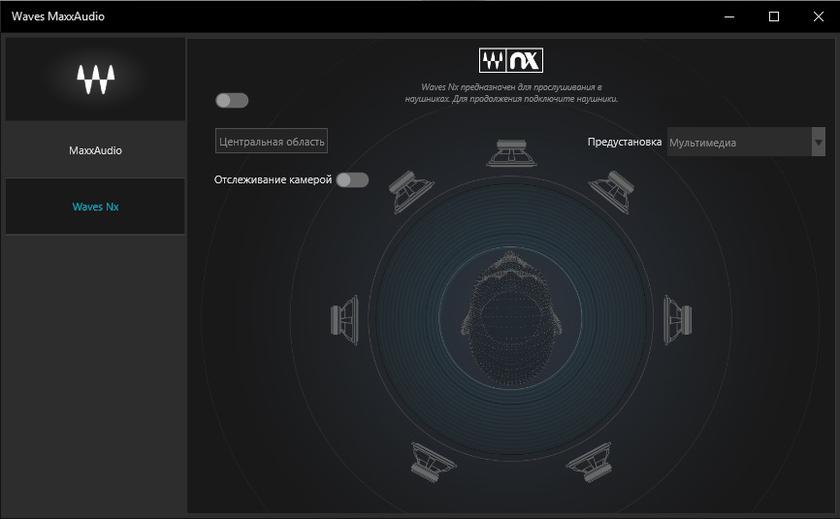Image resolution: width=840 pixels, height=519 pixels.
Task: Click the Waves Nx logo at top
Action: pyautogui.click(x=510, y=61)
